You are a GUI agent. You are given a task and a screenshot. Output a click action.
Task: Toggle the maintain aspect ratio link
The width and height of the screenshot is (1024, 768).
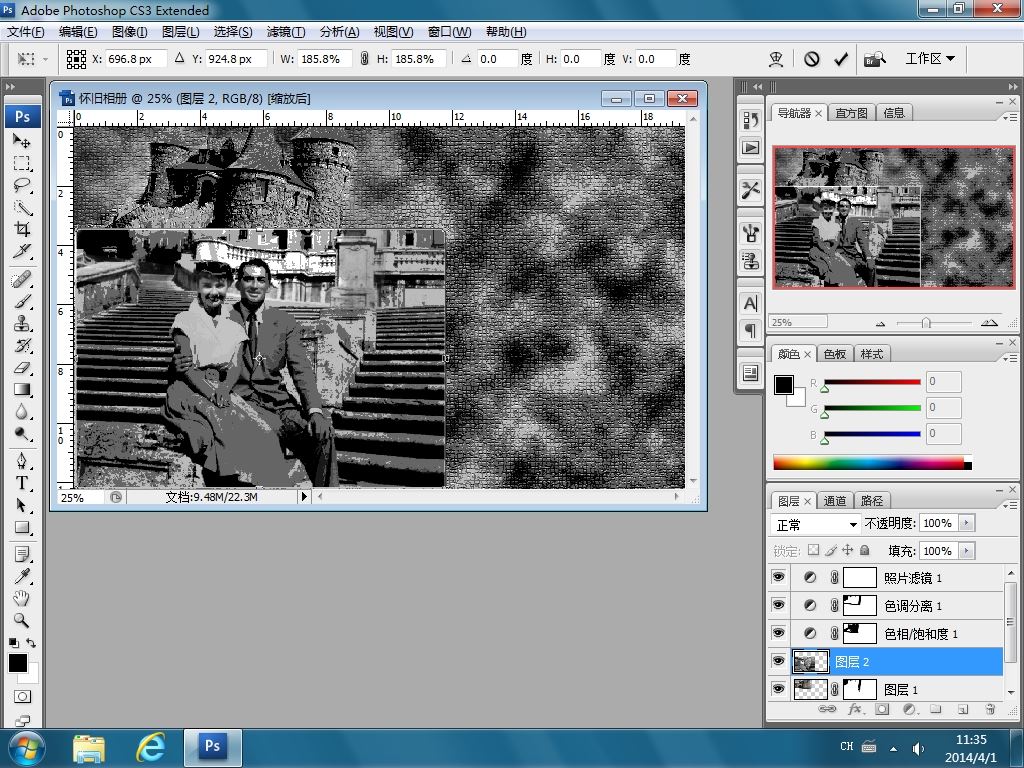364,59
